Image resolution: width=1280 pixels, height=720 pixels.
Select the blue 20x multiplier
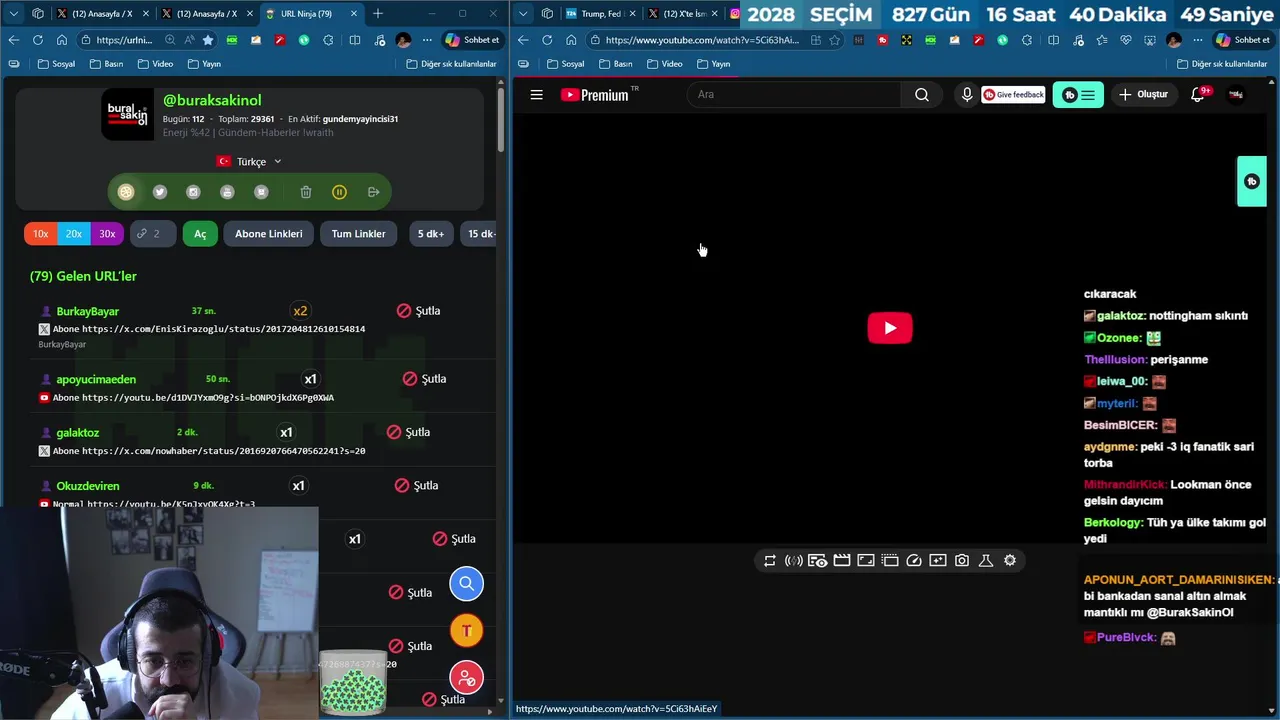coord(74,234)
